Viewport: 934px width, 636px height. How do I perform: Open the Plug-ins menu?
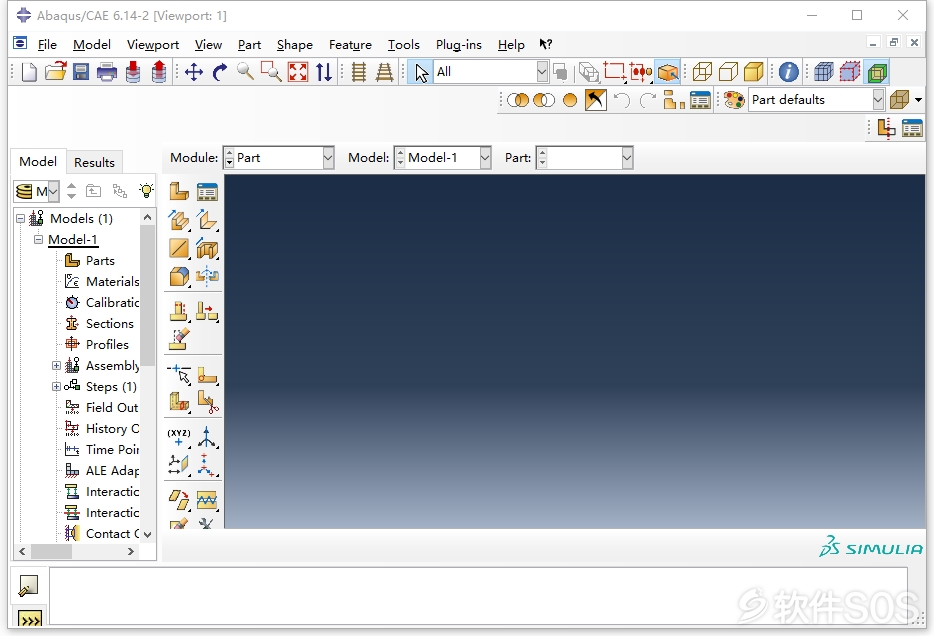458,45
